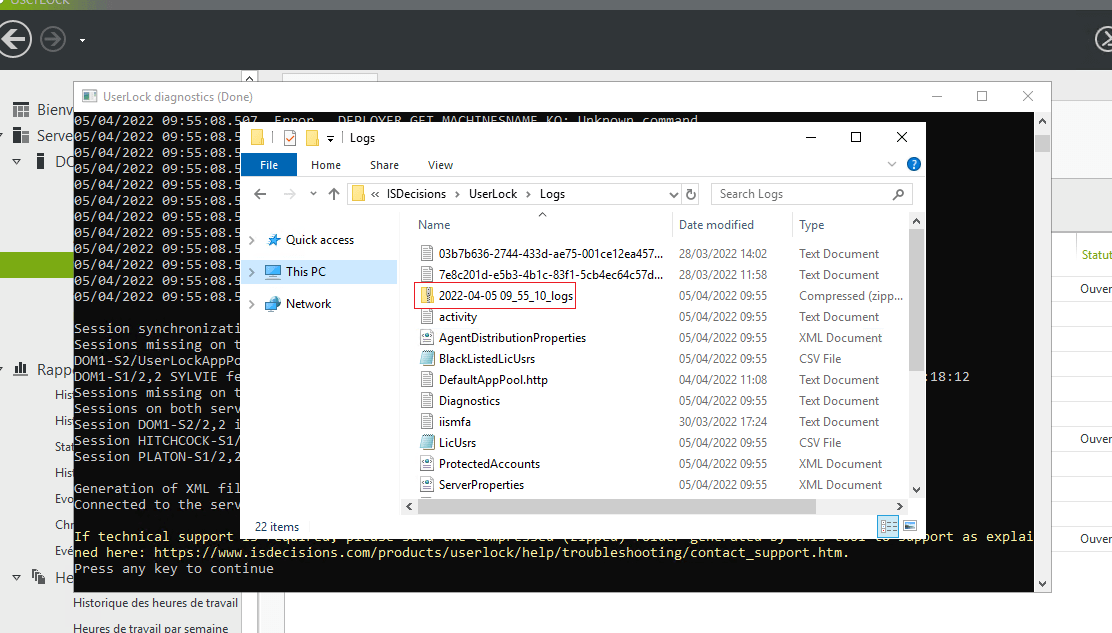The image size is (1112, 633).
Task: Go up one folder level
Action: pyautogui.click(x=333, y=194)
